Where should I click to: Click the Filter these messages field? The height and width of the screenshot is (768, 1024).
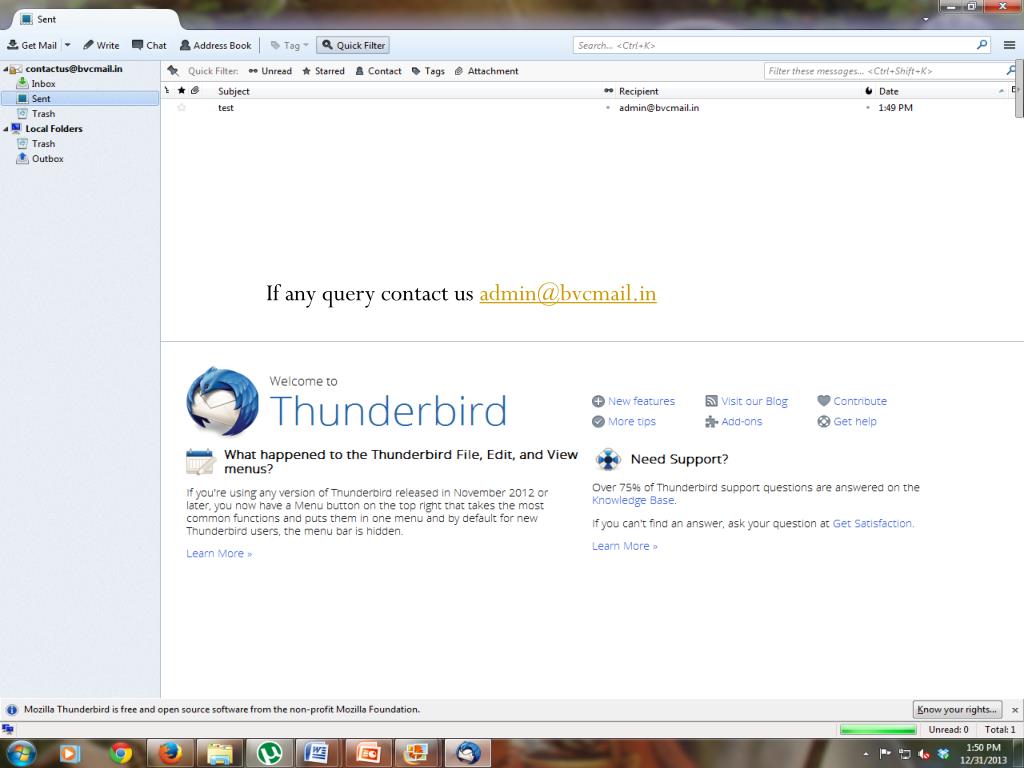click(889, 71)
